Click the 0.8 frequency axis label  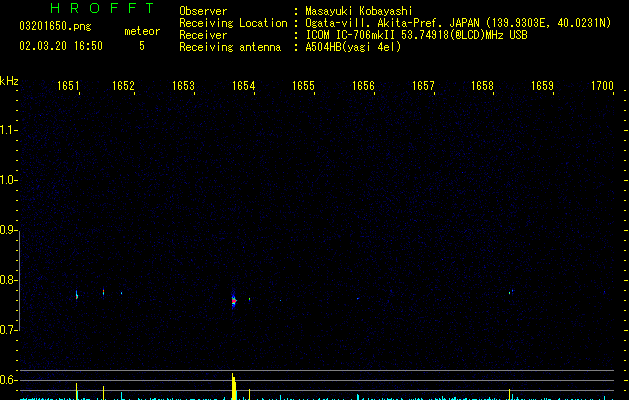click(8, 280)
